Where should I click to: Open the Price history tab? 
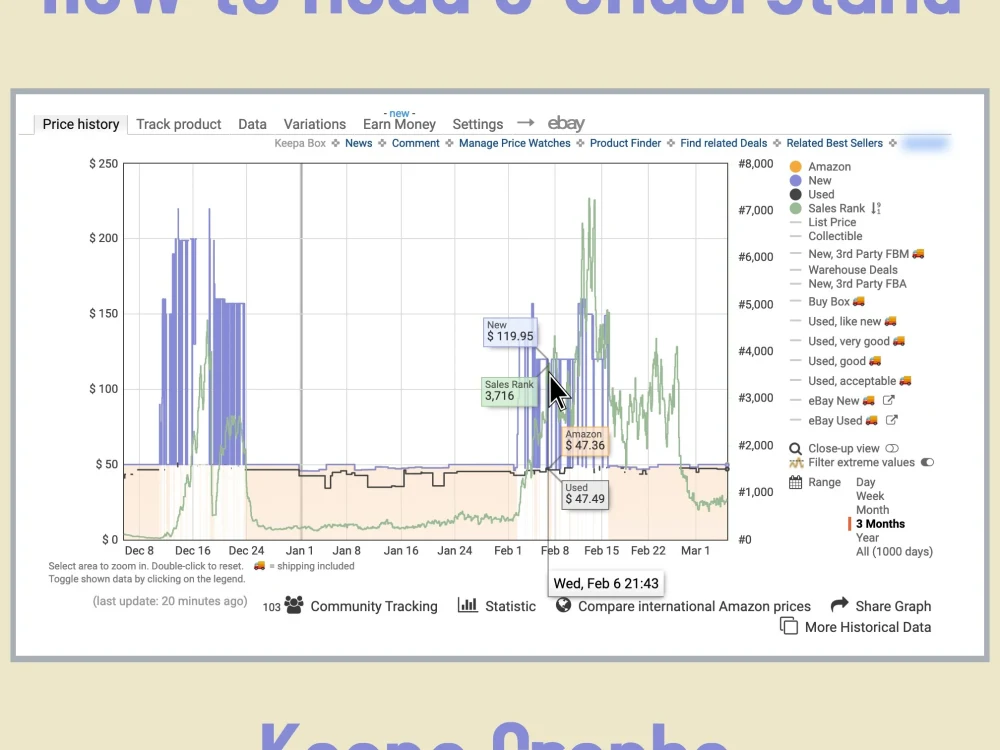[x=81, y=124]
